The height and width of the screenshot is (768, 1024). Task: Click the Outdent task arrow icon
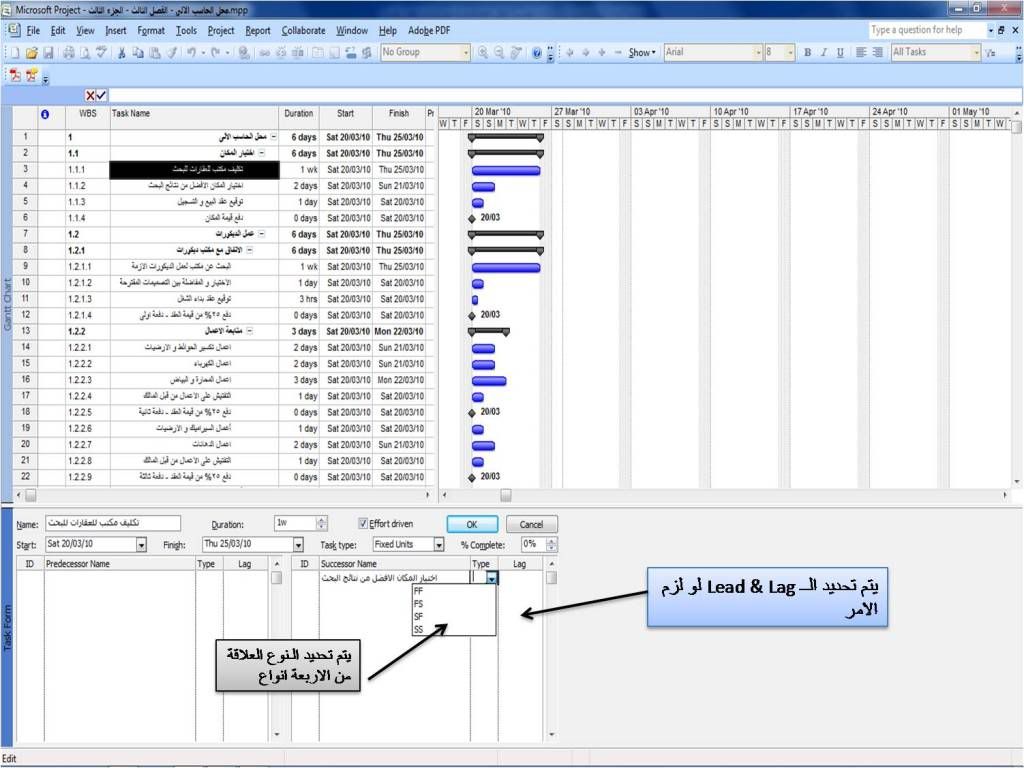(x=569, y=53)
